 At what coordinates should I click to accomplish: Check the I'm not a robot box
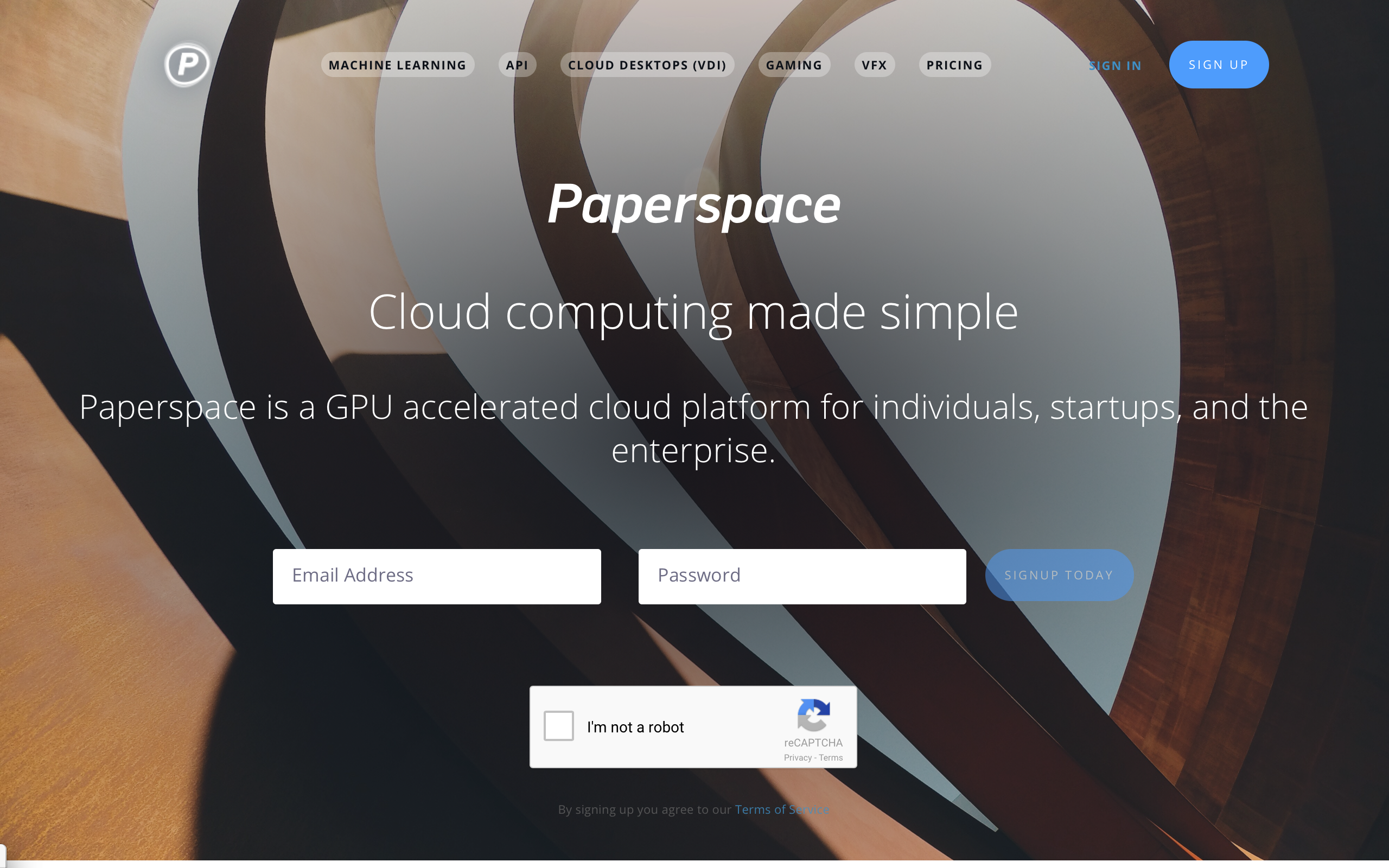point(558,726)
